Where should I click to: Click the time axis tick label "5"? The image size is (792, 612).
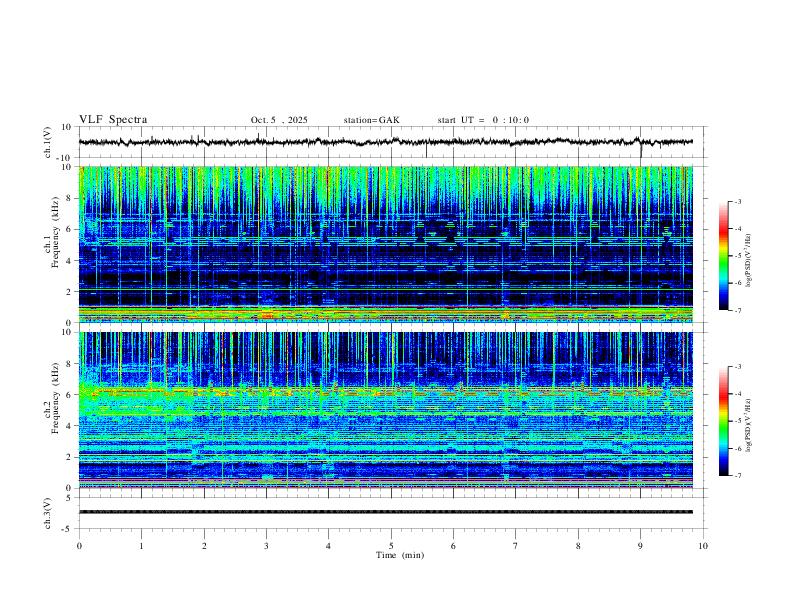(x=391, y=546)
